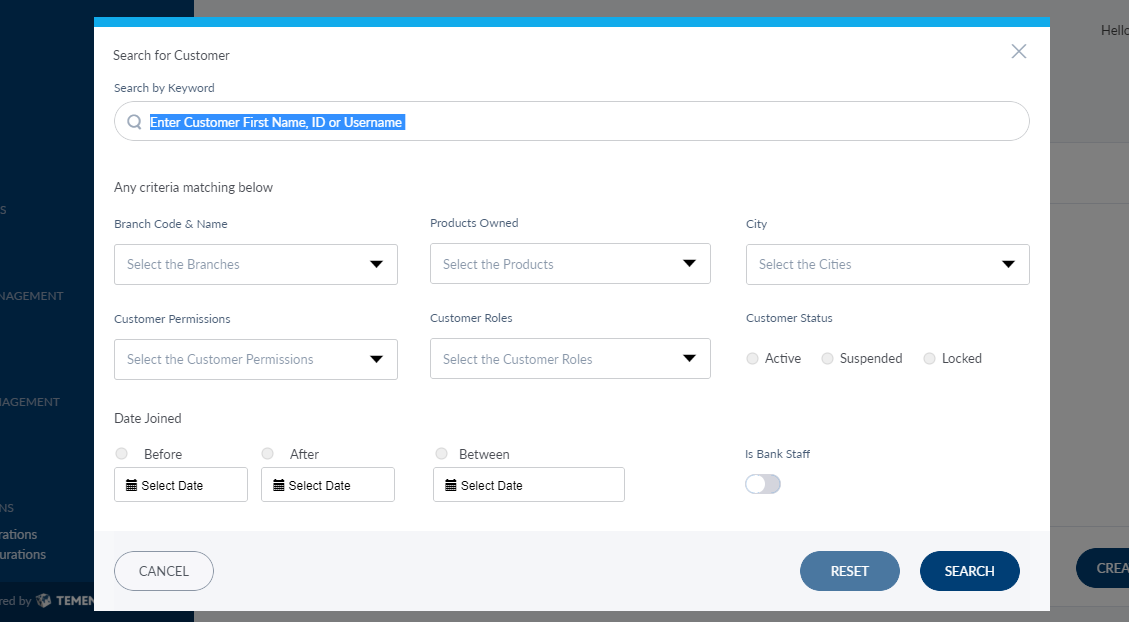
Task: Click the magnifier icon in keyword search
Action: click(x=134, y=122)
